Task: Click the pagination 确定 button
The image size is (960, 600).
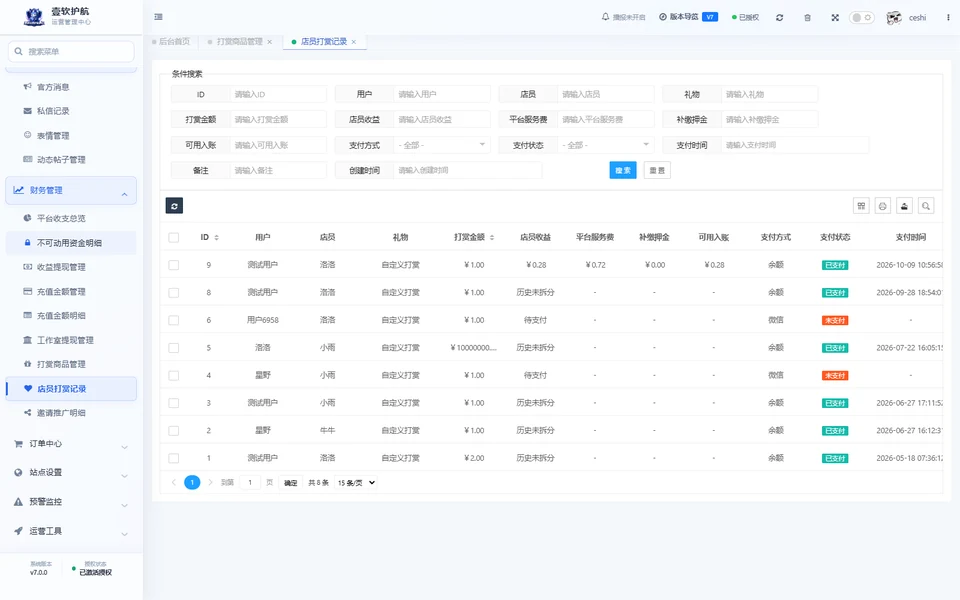Action: 291,483
